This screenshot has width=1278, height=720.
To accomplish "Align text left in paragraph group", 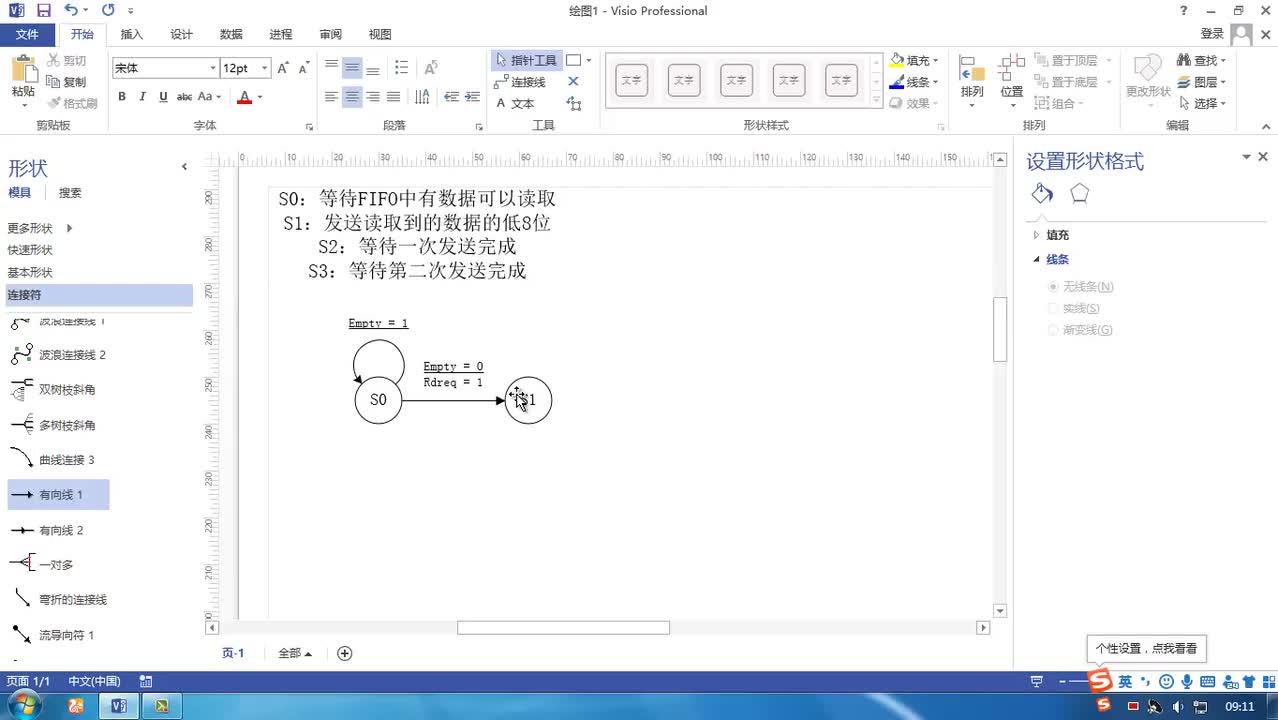I will point(331,97).
